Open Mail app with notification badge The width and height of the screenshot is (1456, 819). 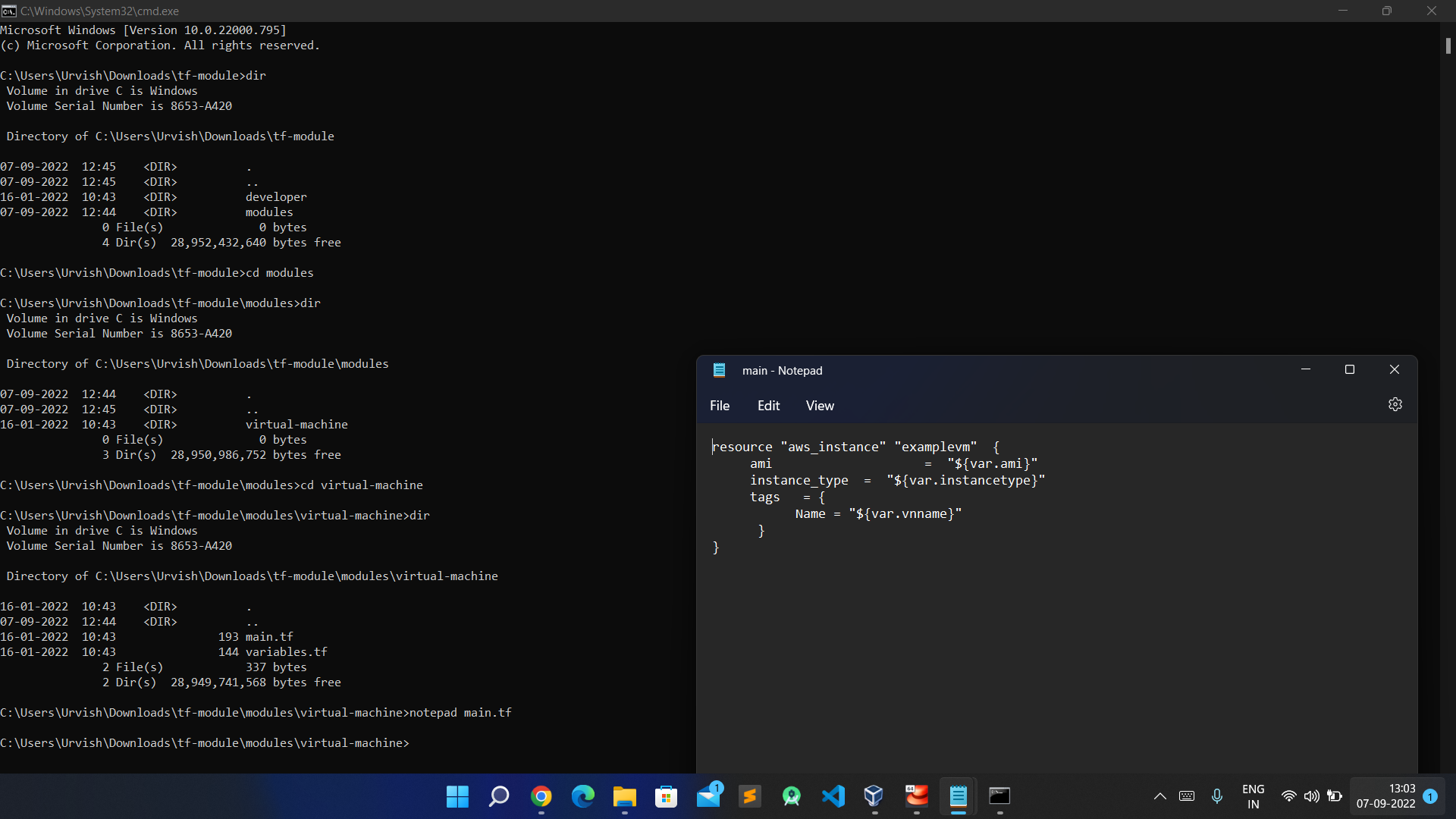point(708,796)
